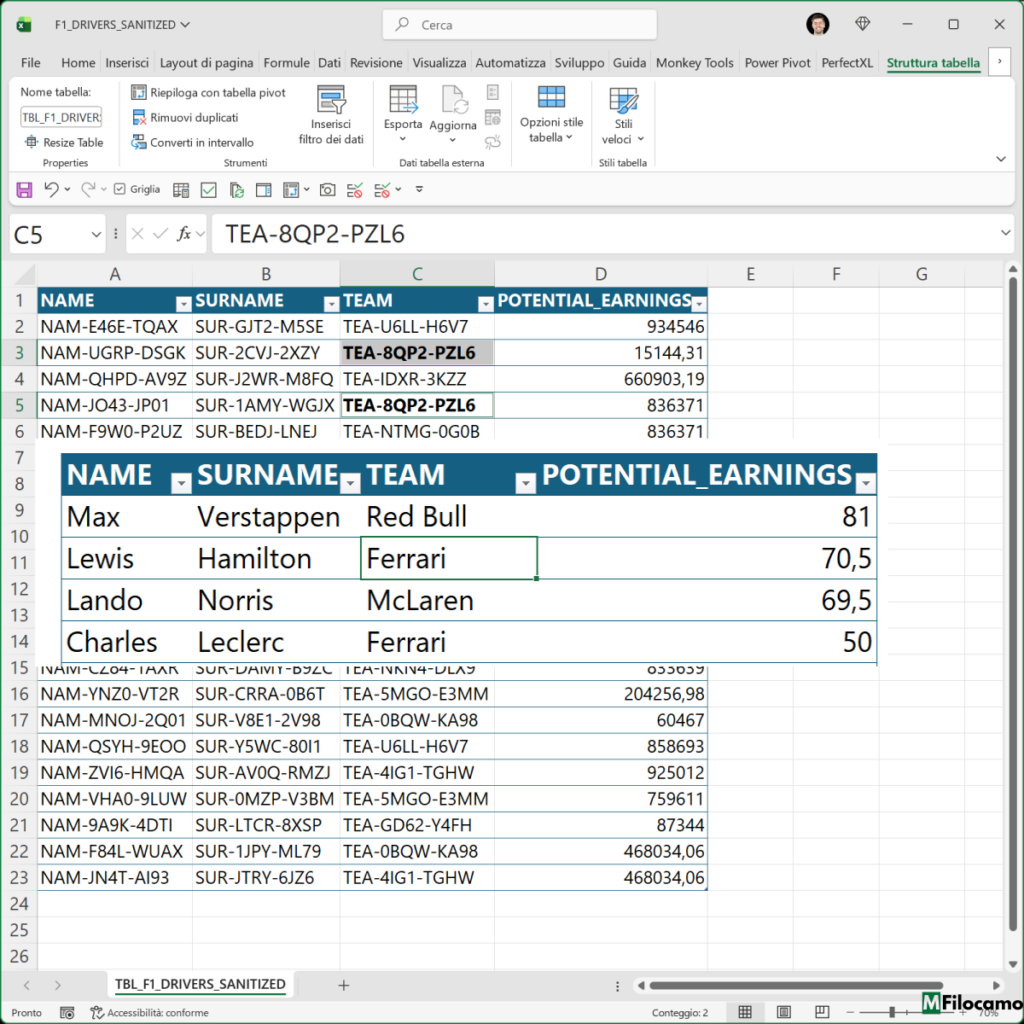The width and height of the screenshot is (1024, 1024).
Task: Click the purple Save icon
Action: [x=24, y=190]
